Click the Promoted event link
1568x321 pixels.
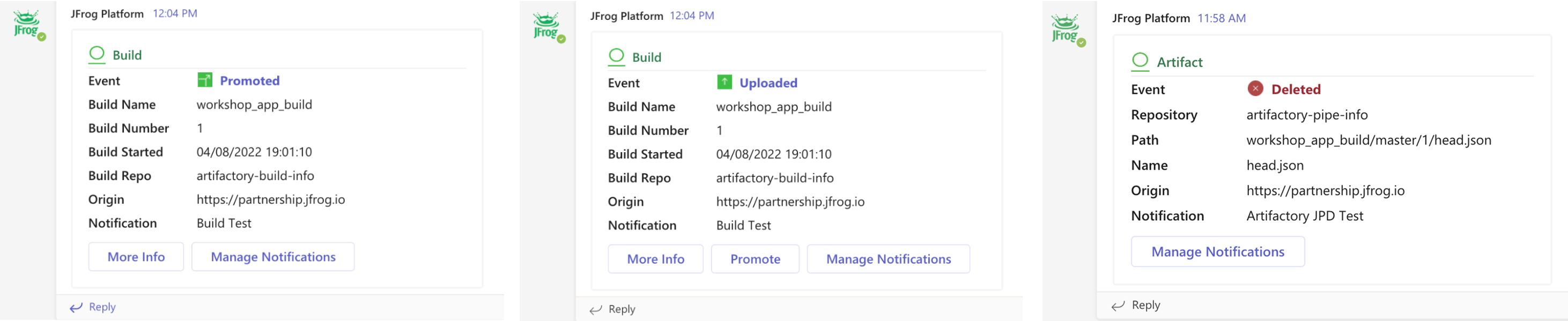pos(249,81)
